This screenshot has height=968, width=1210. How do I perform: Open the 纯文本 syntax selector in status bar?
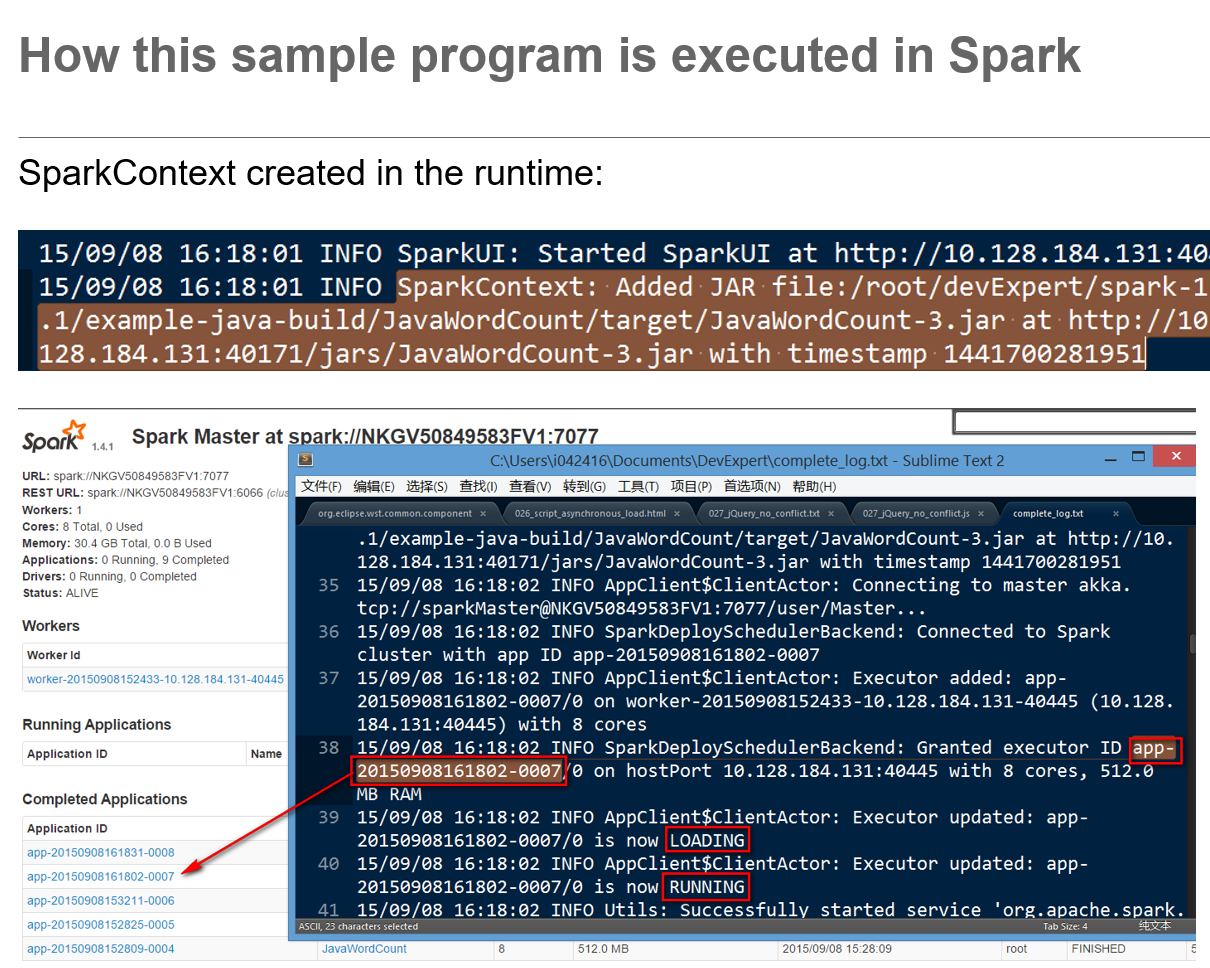(x=1154, y=926)
